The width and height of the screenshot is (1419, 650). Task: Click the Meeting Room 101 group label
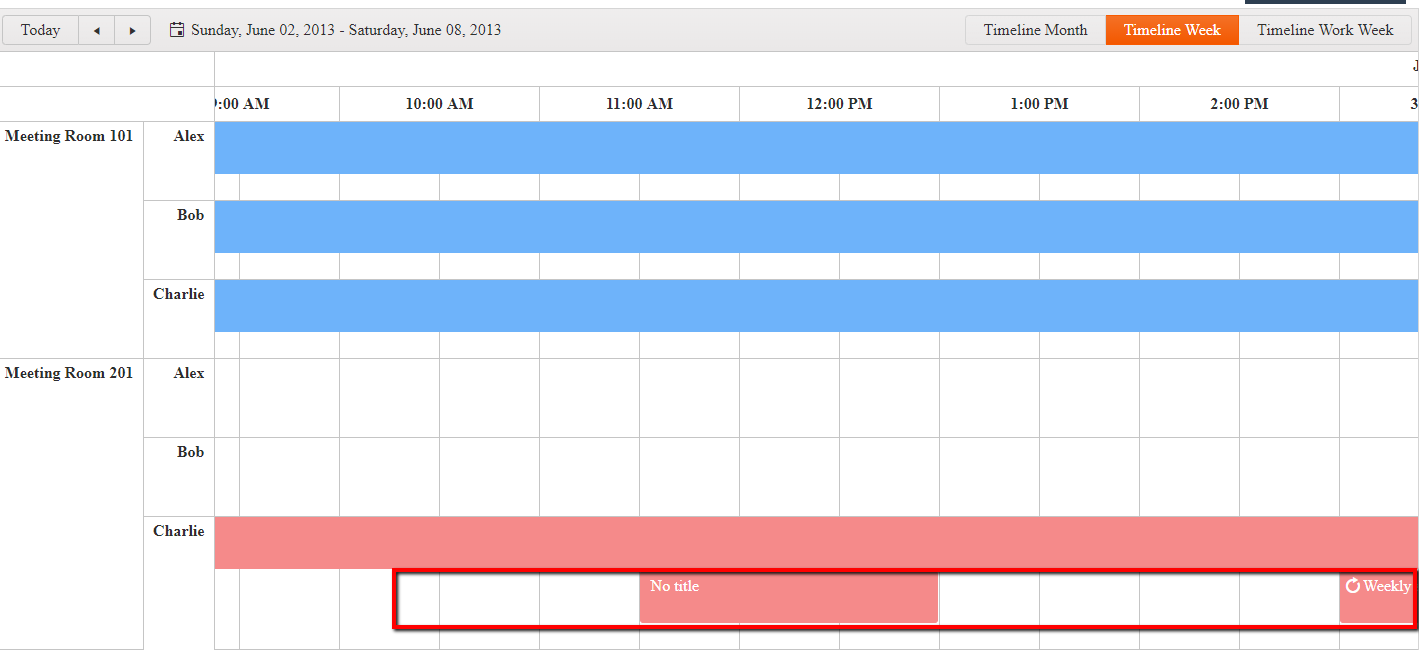pyautogui.click(x=69, y=136)
